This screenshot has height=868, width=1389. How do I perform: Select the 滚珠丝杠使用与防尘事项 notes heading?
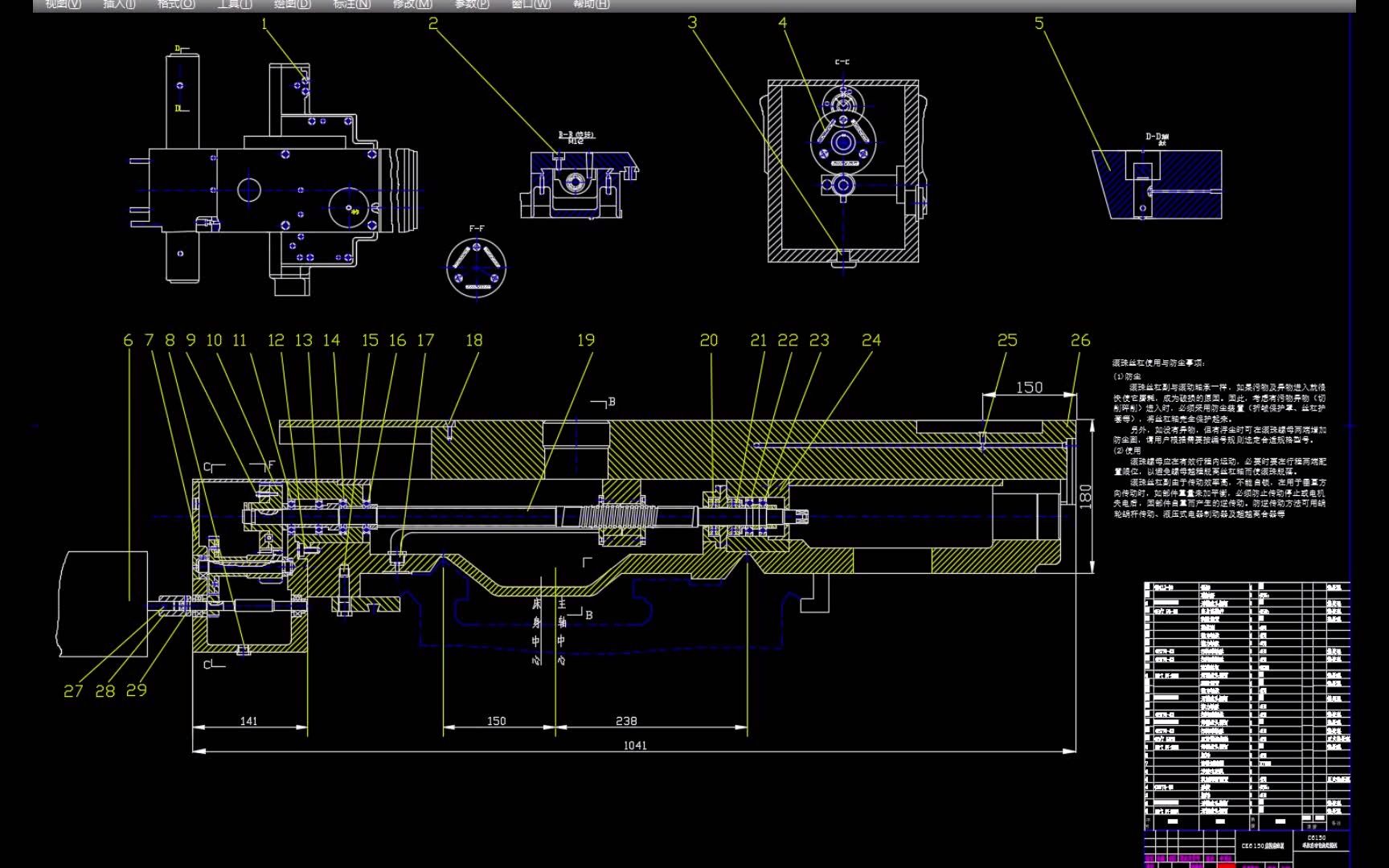(x=1158, y=364)
